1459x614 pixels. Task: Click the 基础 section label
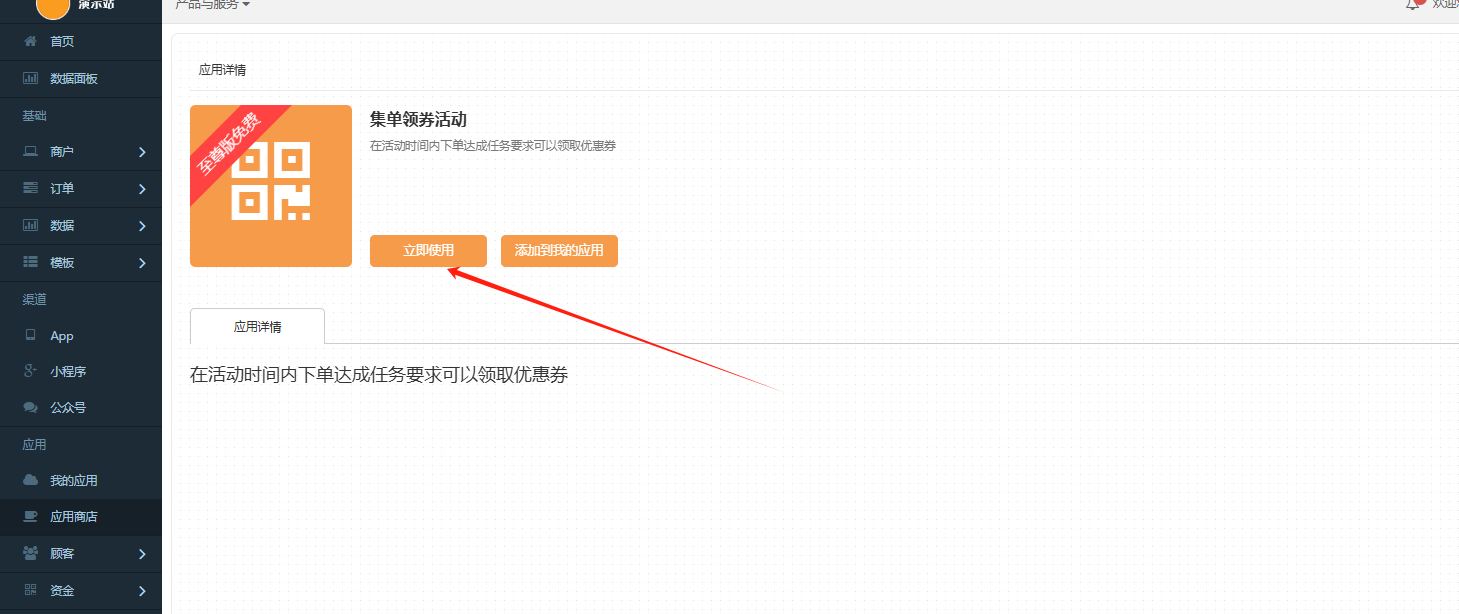35,116
